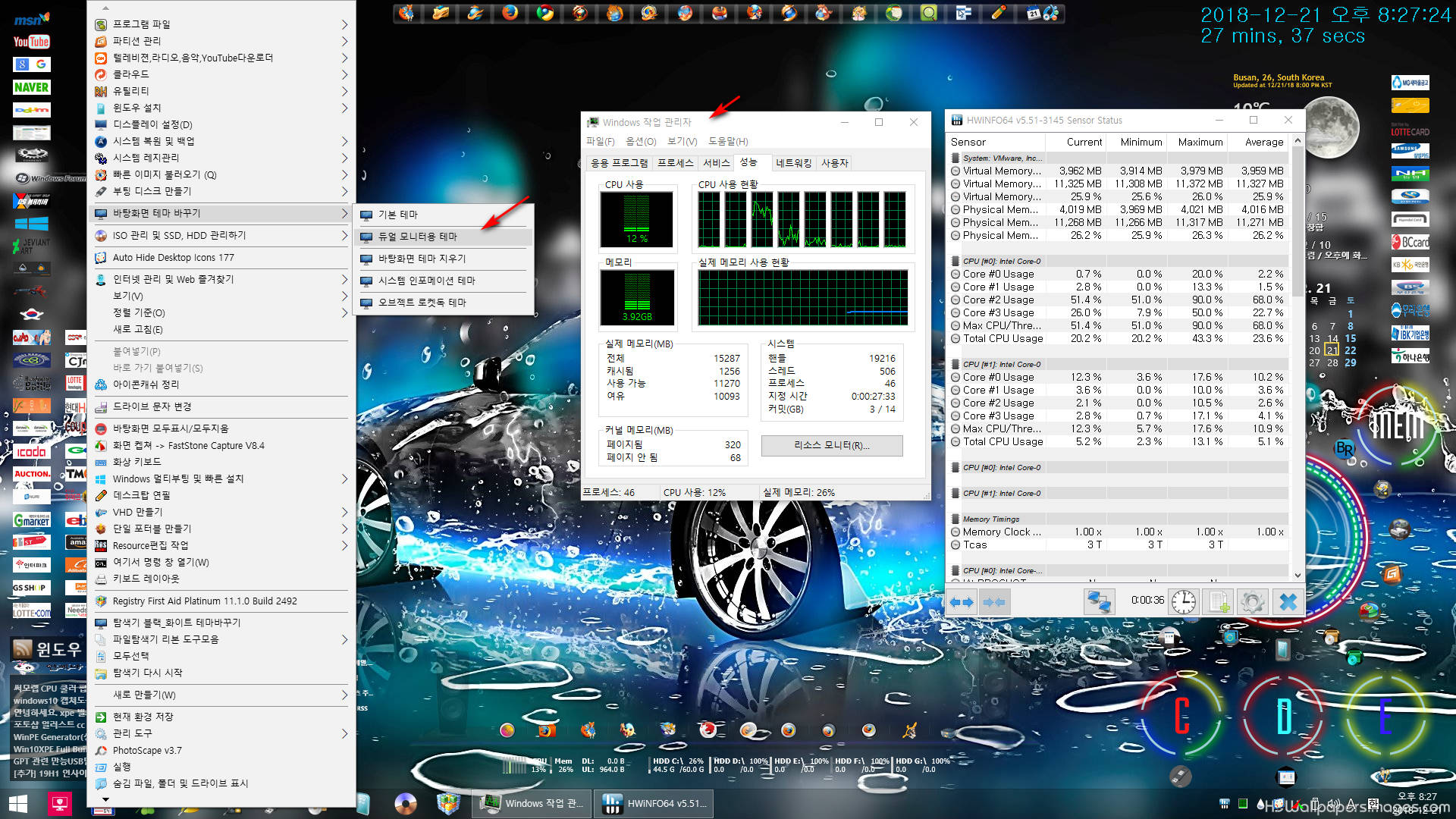The width and height of the screenshot is (1456, 819).
Task: Choose 기본 테마 in theme submenu
Action: pyautogui.click(x=444, y=215)
